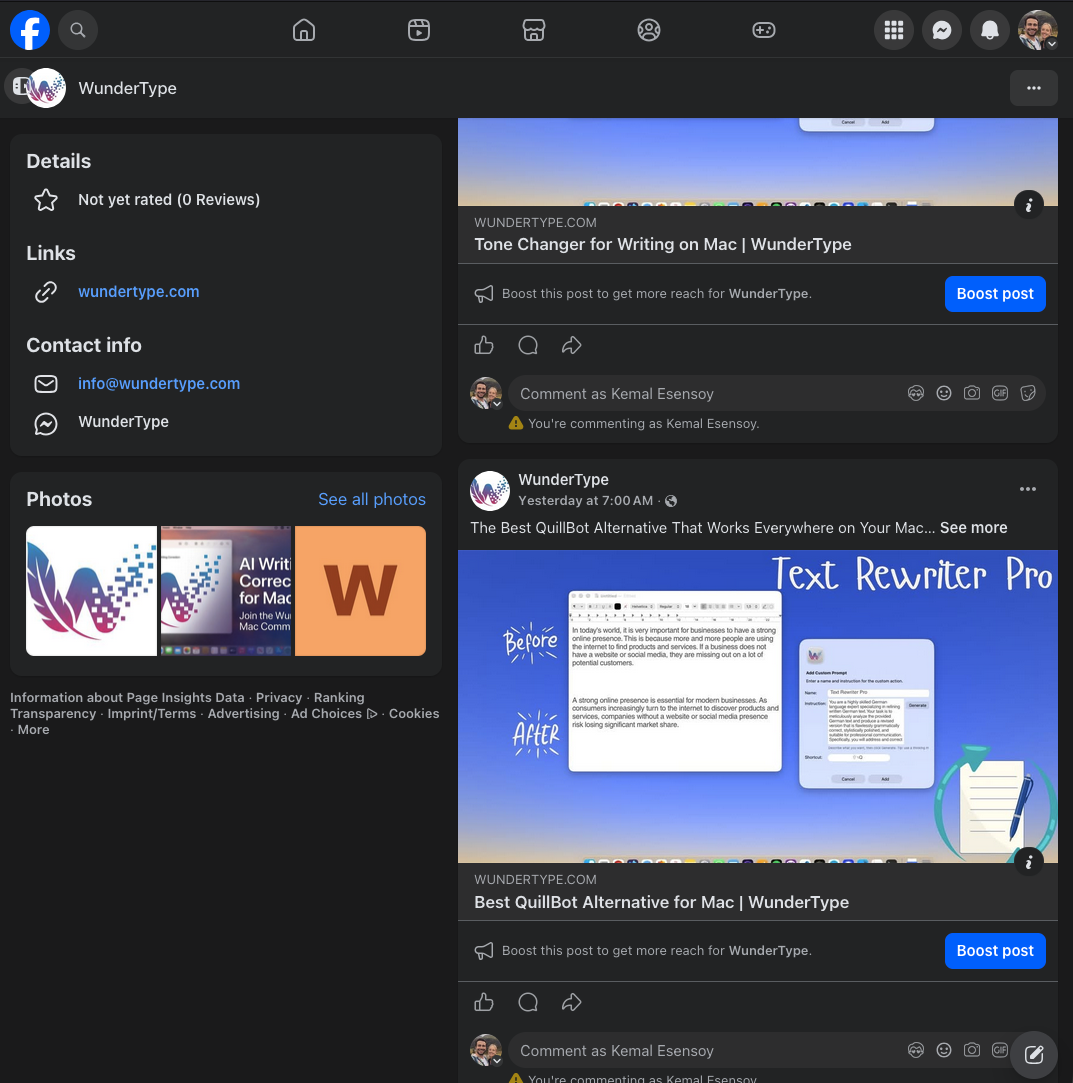
Task: Insert emoji in Tone Changer comment
Action: 944,393
